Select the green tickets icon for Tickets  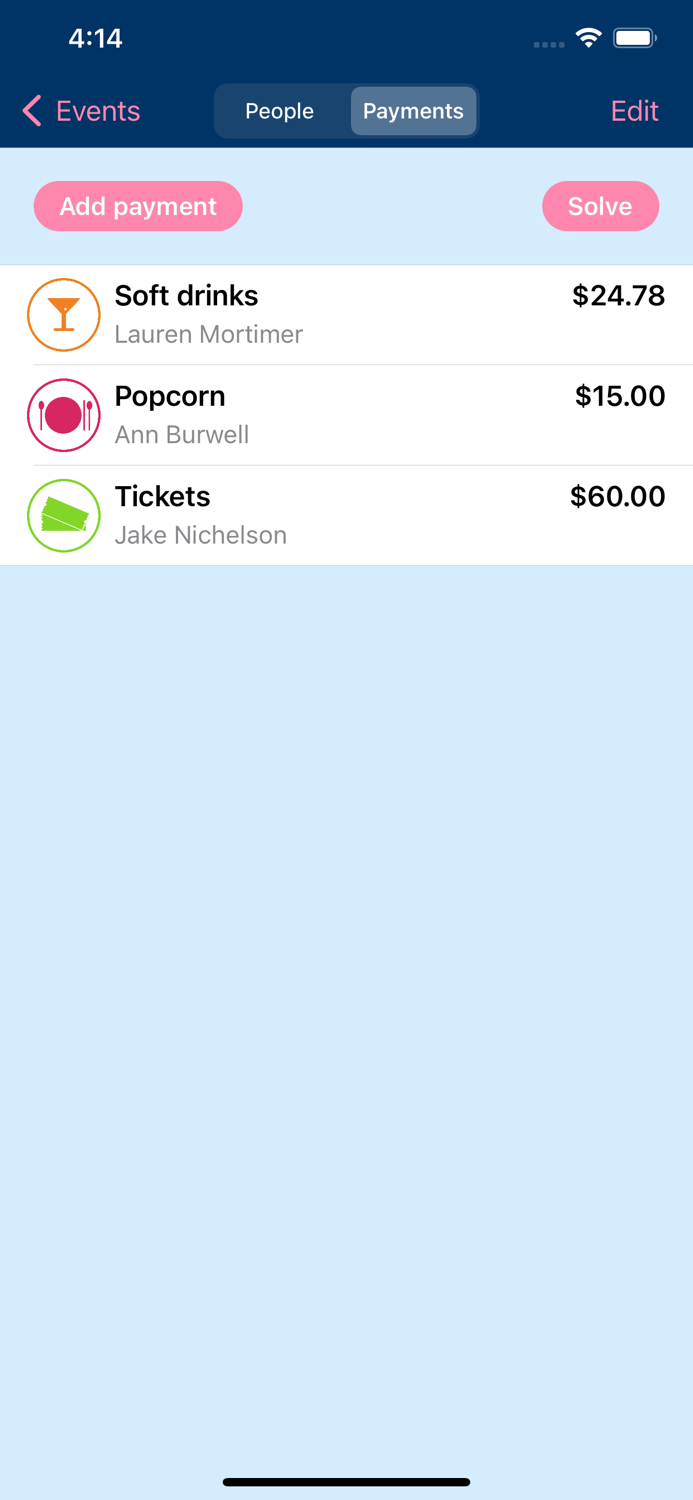tap(64, 516)
